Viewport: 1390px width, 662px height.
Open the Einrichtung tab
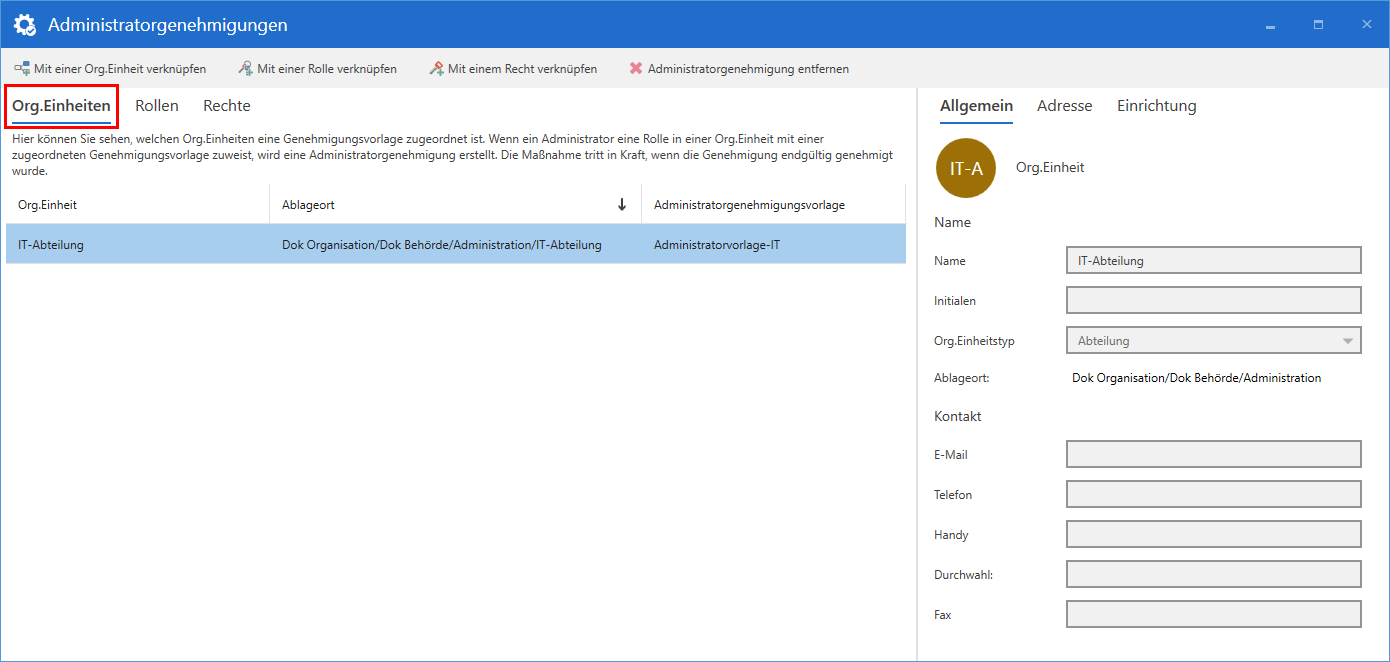[1156, 105]
